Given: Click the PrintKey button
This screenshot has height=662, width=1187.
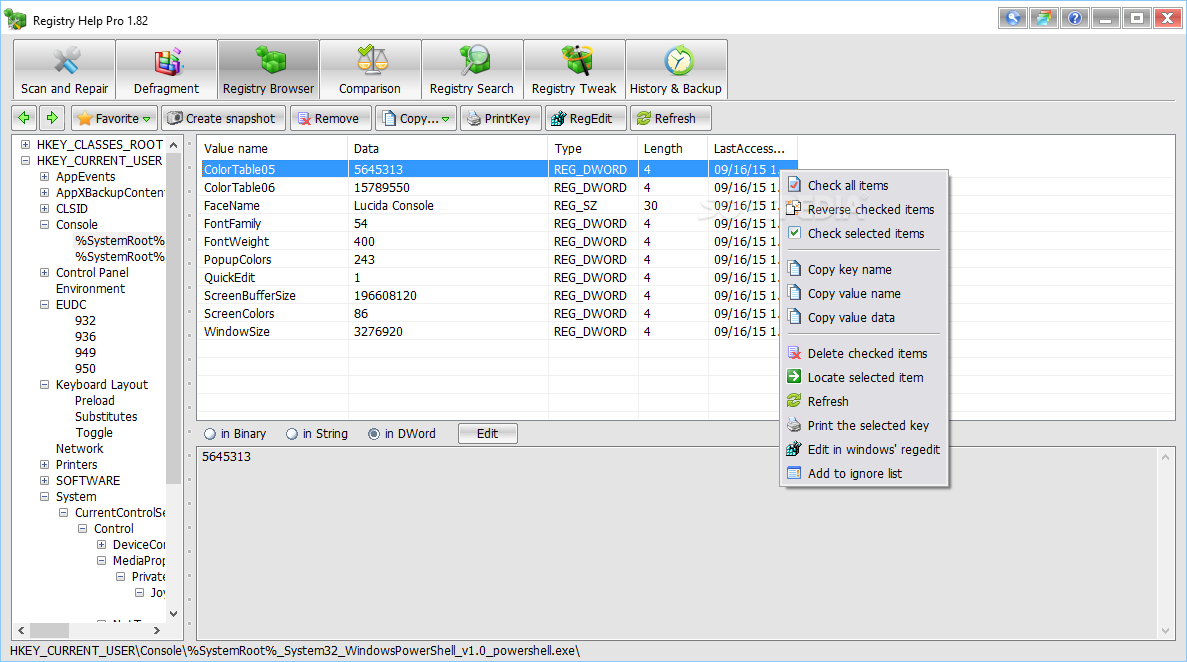Looking at the screenshot, I should pos(500,118).
